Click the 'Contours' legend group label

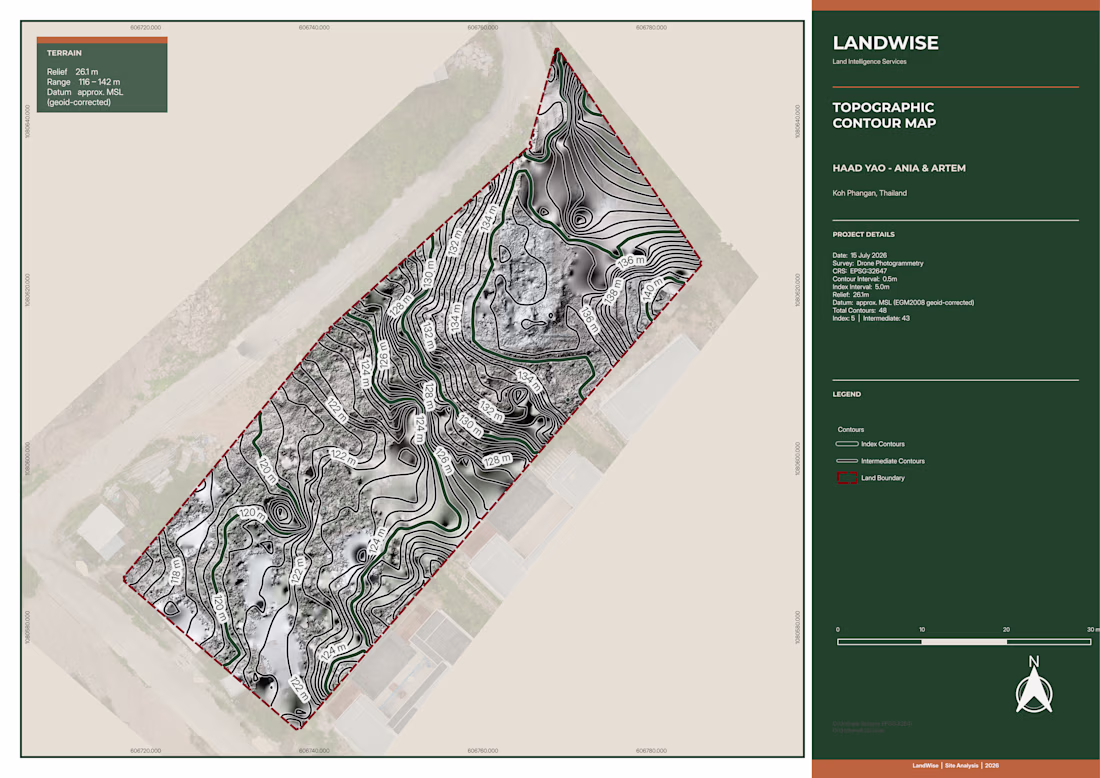point(851,429)
